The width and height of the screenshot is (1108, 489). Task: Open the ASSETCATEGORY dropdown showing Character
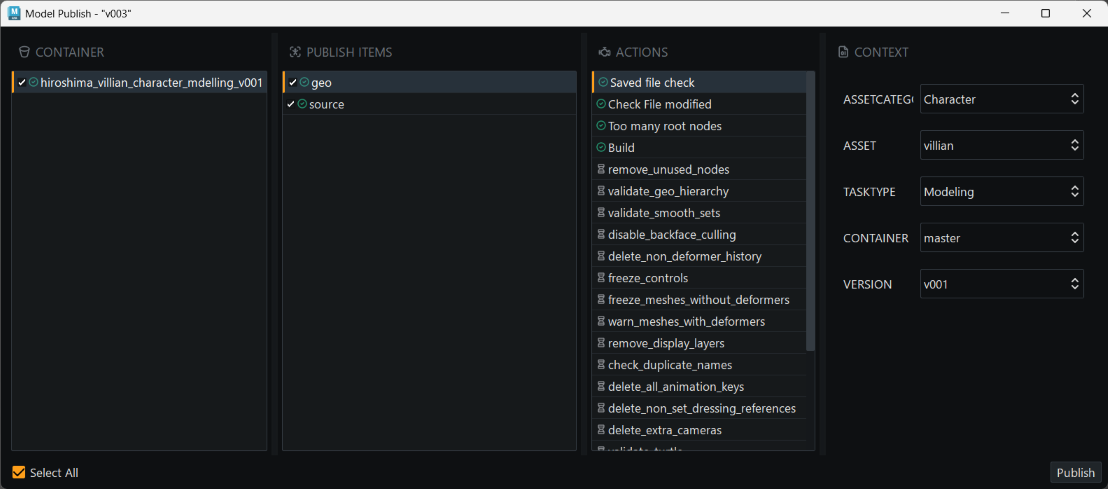click(x=1001, y=100)
